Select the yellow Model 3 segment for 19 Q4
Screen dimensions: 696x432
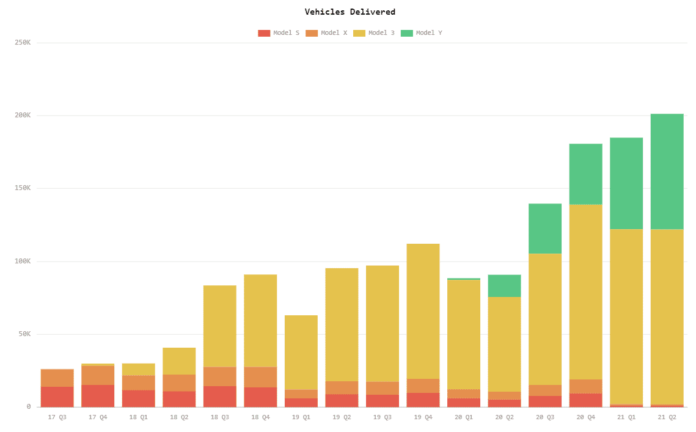(x=423, y=311)
